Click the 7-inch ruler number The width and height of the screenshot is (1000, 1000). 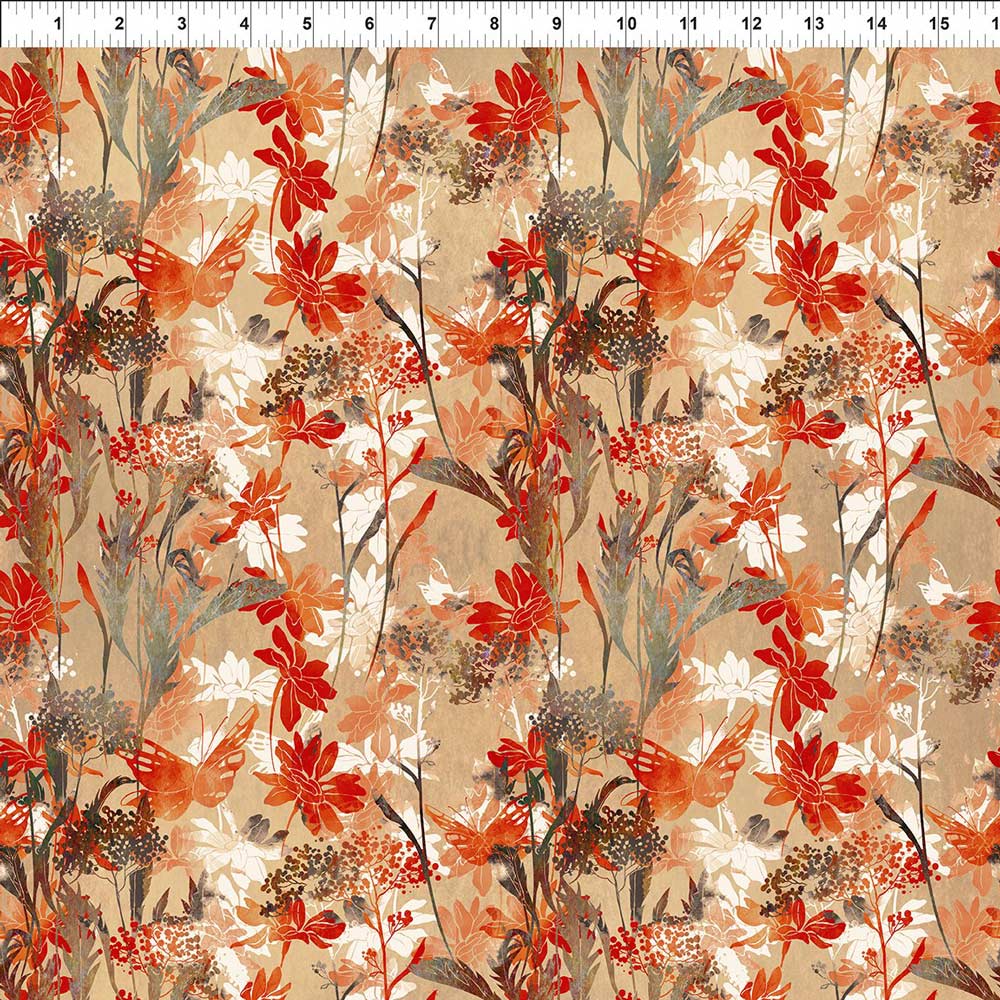pyautogui.click(x=432, y=23)
